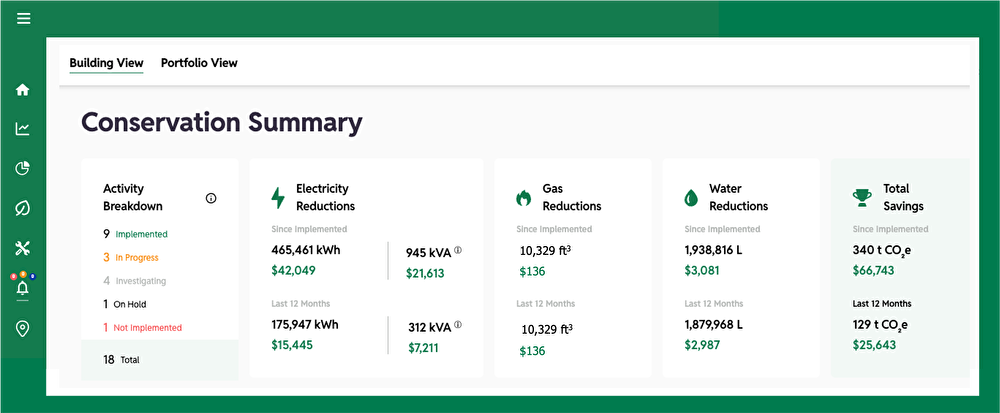Screen dimensions: 1000x413
Task: Open the line chart analytics icon
Action: tap(23, 128)
